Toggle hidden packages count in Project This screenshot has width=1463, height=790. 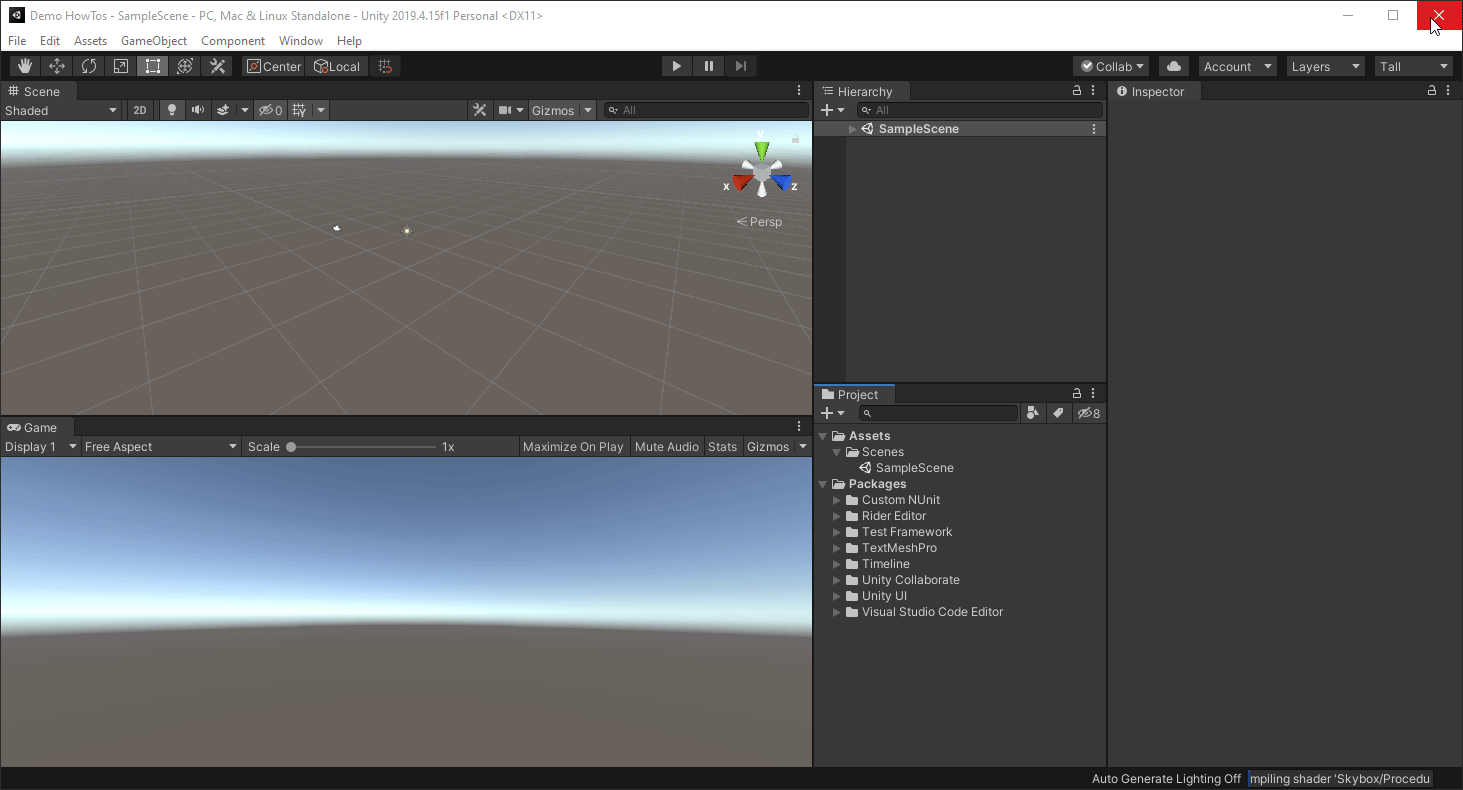pos(1088,413)
